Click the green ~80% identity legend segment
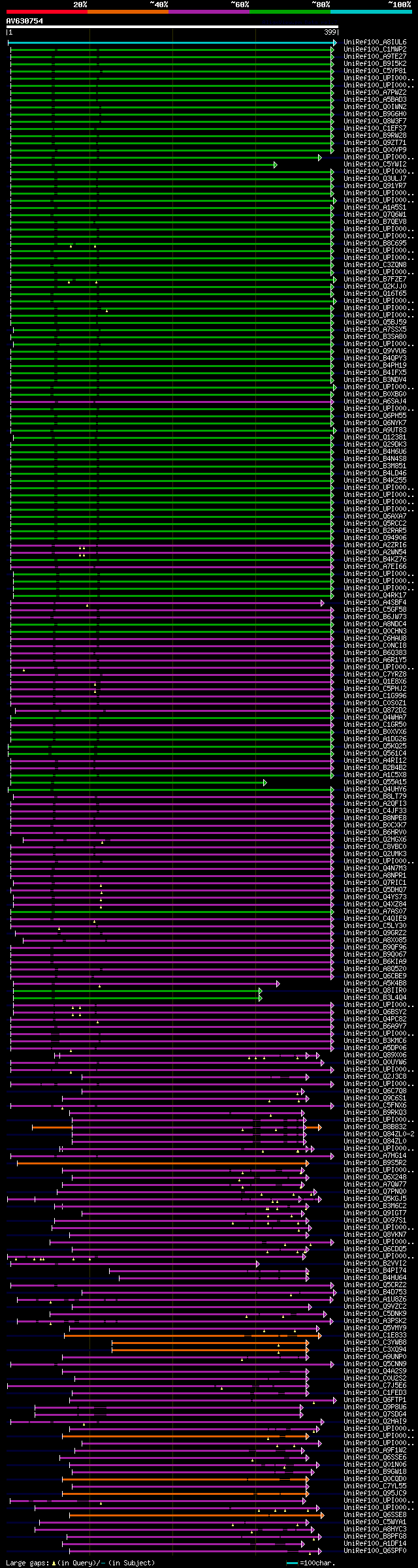Viewport: 418px width, 1568px height. [289, 12]
